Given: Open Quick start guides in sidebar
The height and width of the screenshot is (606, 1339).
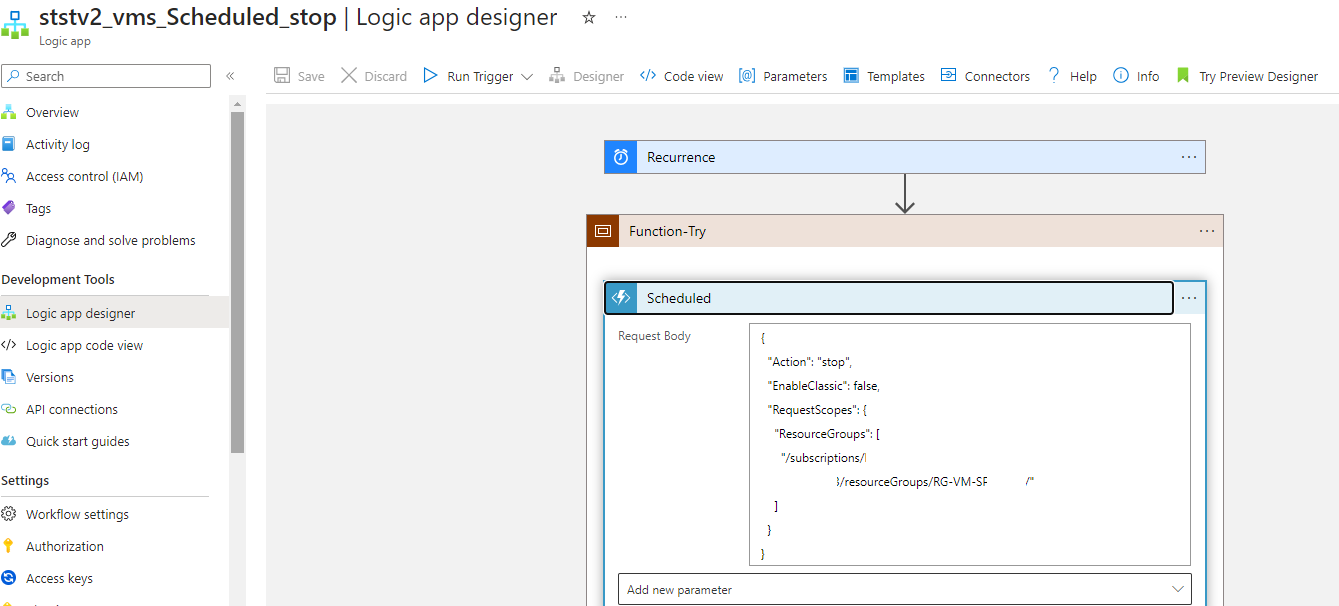Looking at the screenshot, I should 78,441.
